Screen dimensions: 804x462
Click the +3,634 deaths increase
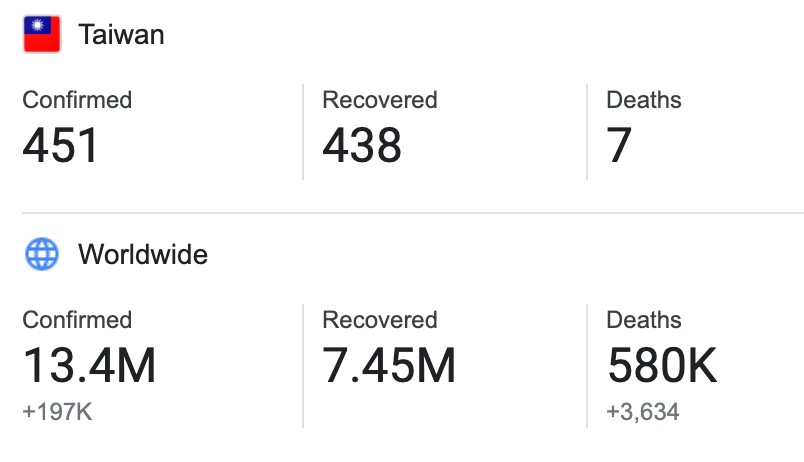[643, 412]
